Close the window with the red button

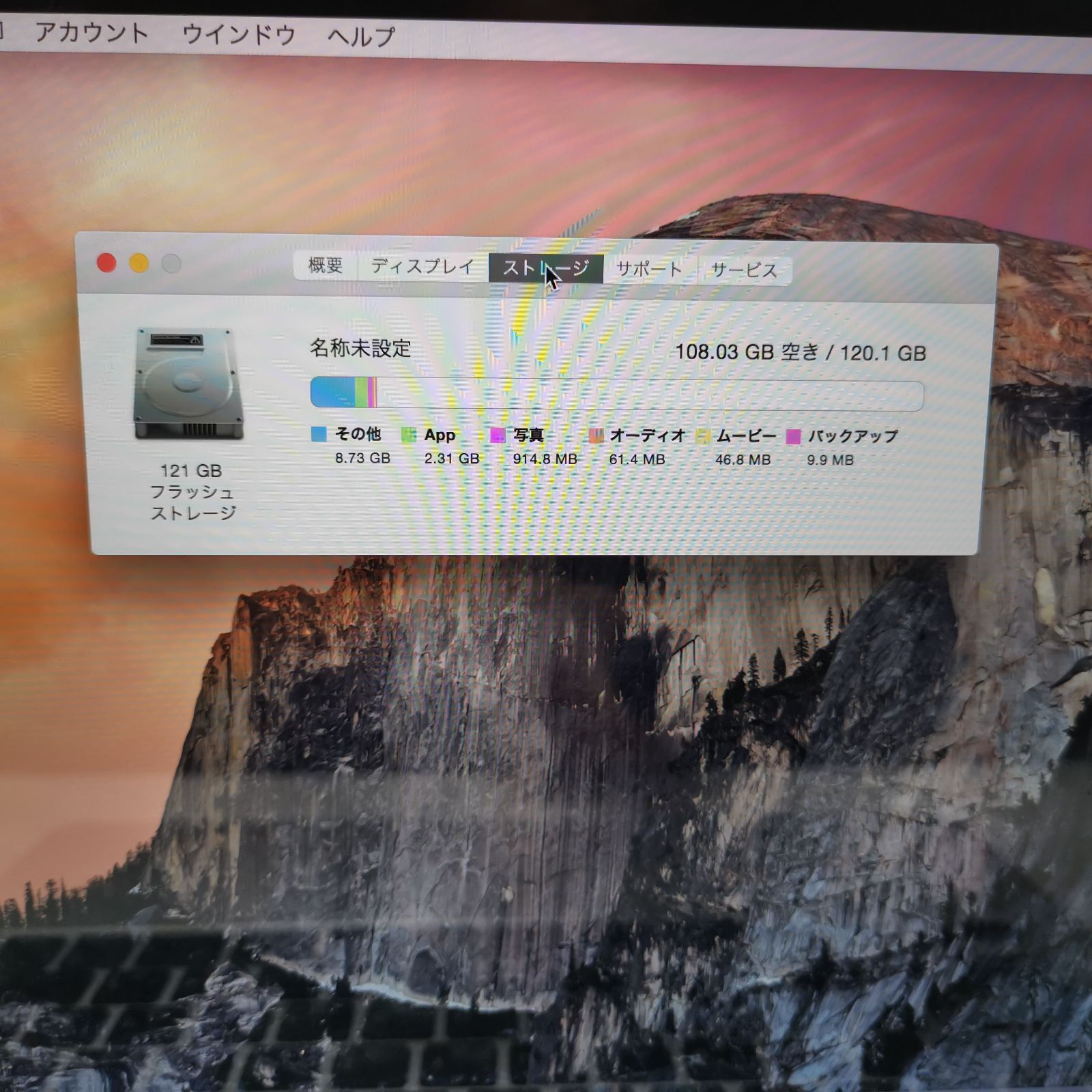(x=106, y=263)
